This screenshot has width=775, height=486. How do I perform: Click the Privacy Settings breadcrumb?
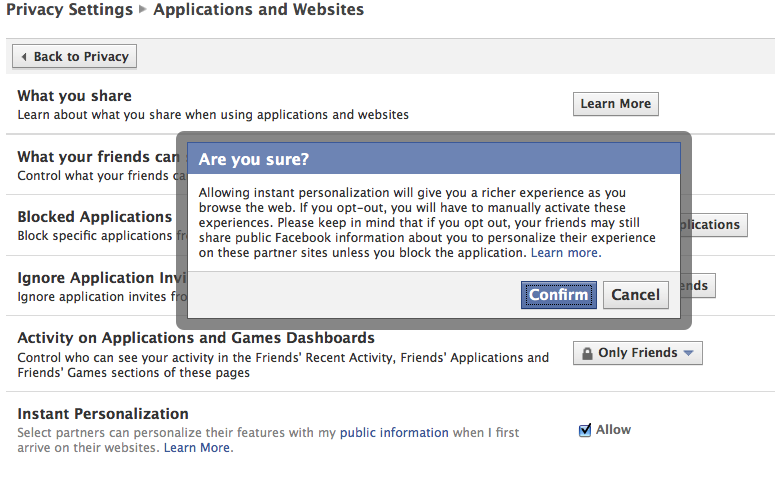point(70,9)
